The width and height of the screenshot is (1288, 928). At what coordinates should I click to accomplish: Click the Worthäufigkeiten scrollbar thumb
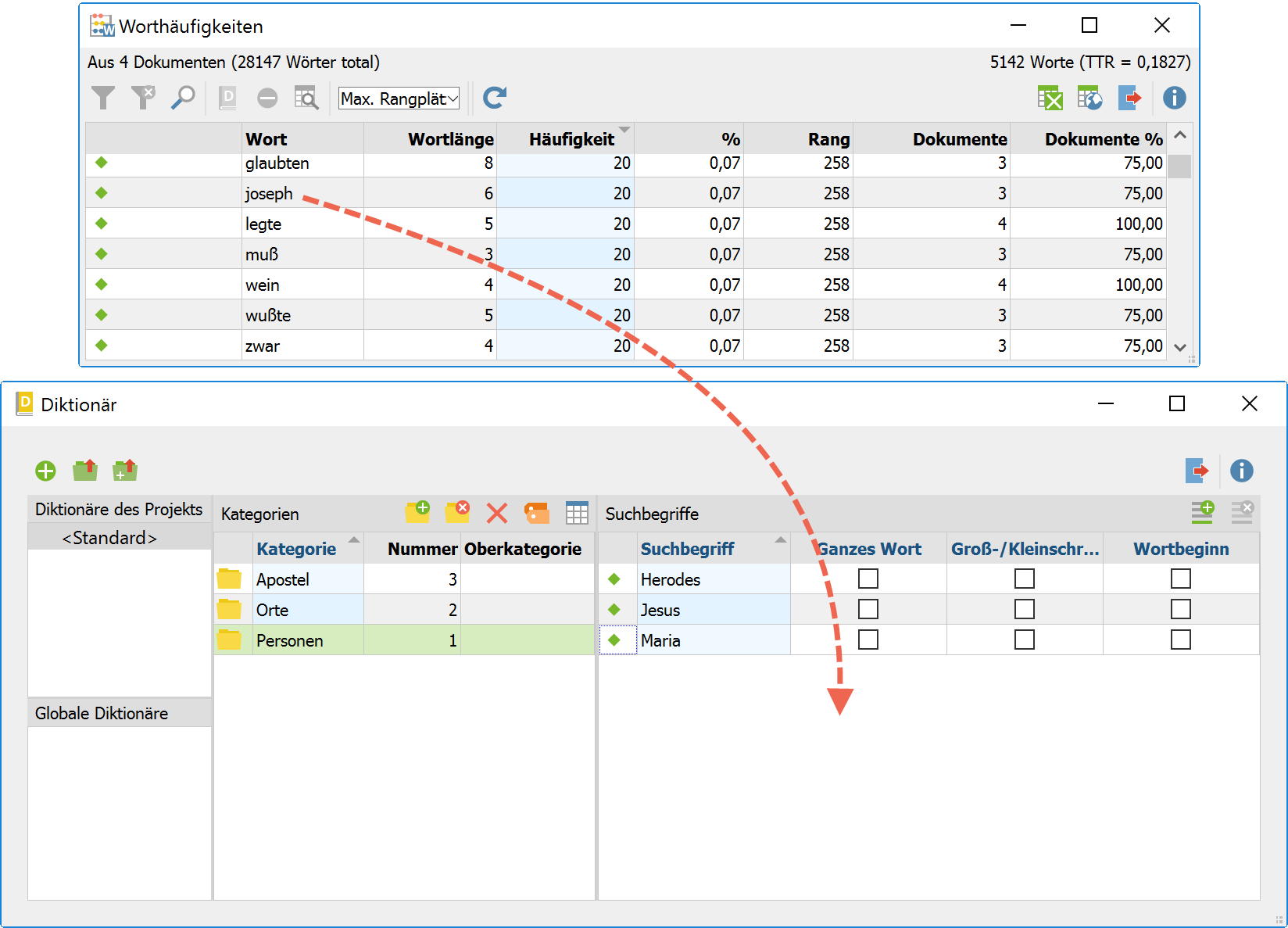(x=1180, y=166)
